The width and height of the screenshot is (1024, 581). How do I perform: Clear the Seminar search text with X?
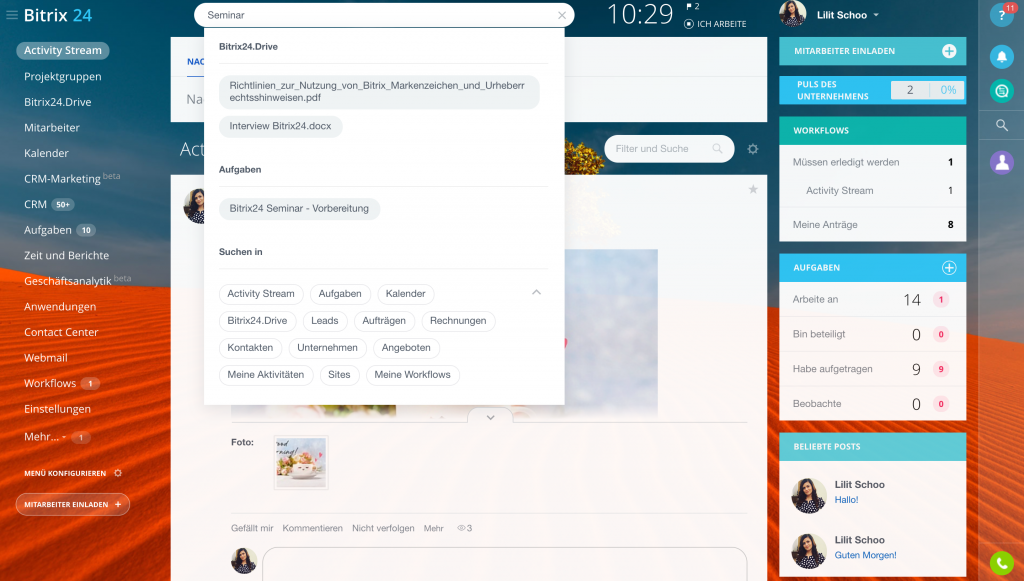(562, 15)
